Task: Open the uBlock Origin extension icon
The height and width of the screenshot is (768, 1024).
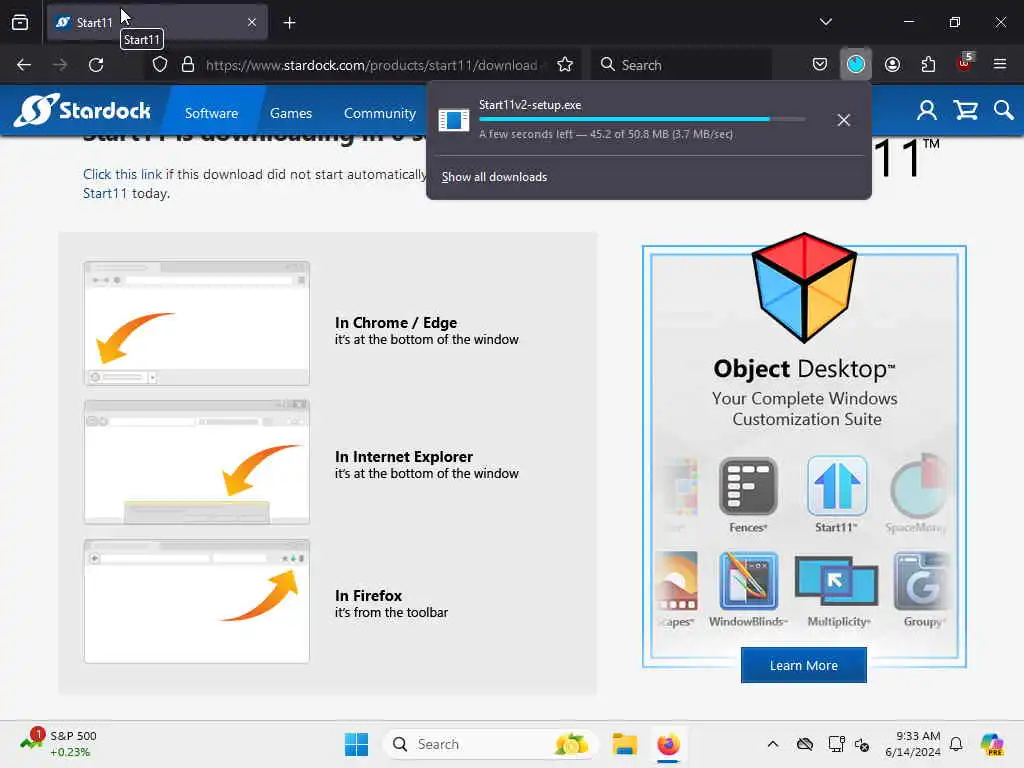Action: tap(965, 63)
